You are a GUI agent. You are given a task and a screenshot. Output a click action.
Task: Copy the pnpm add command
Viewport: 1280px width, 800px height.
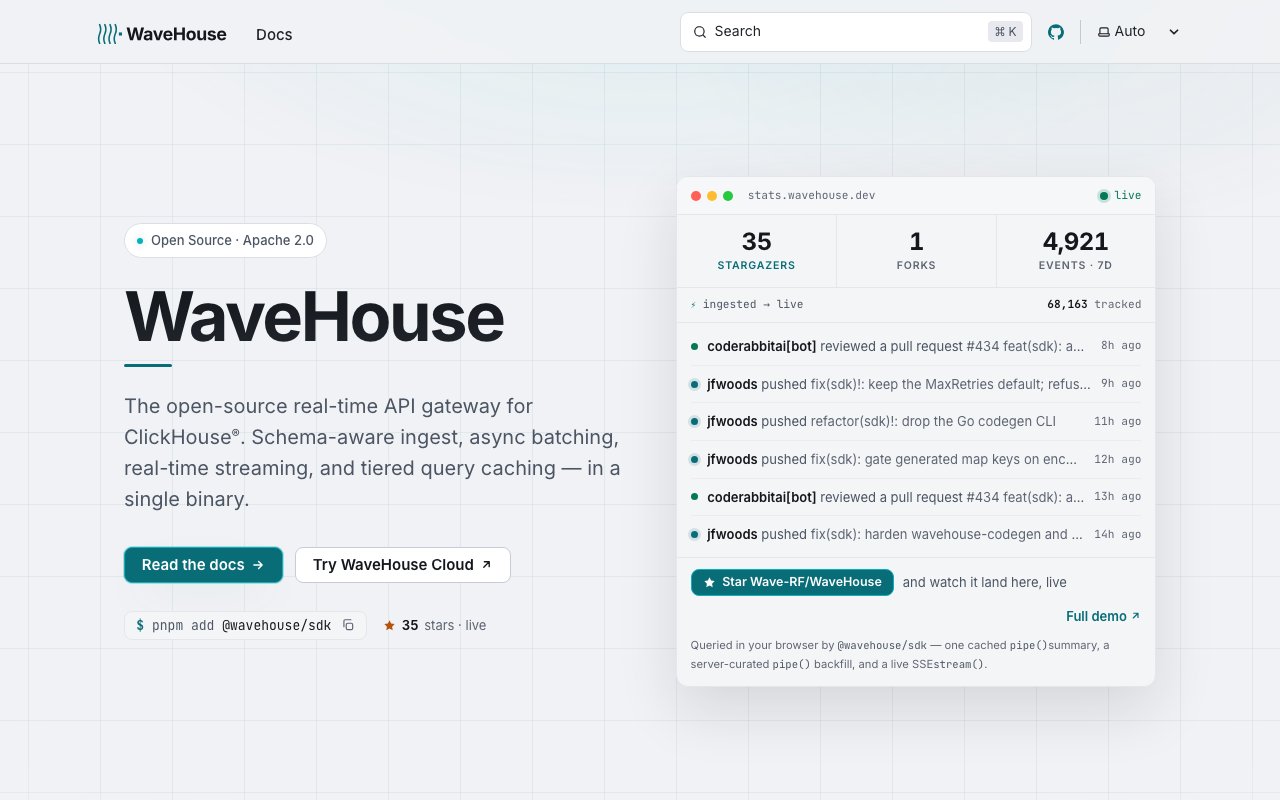pyautogui.click(x=349, y=625)
